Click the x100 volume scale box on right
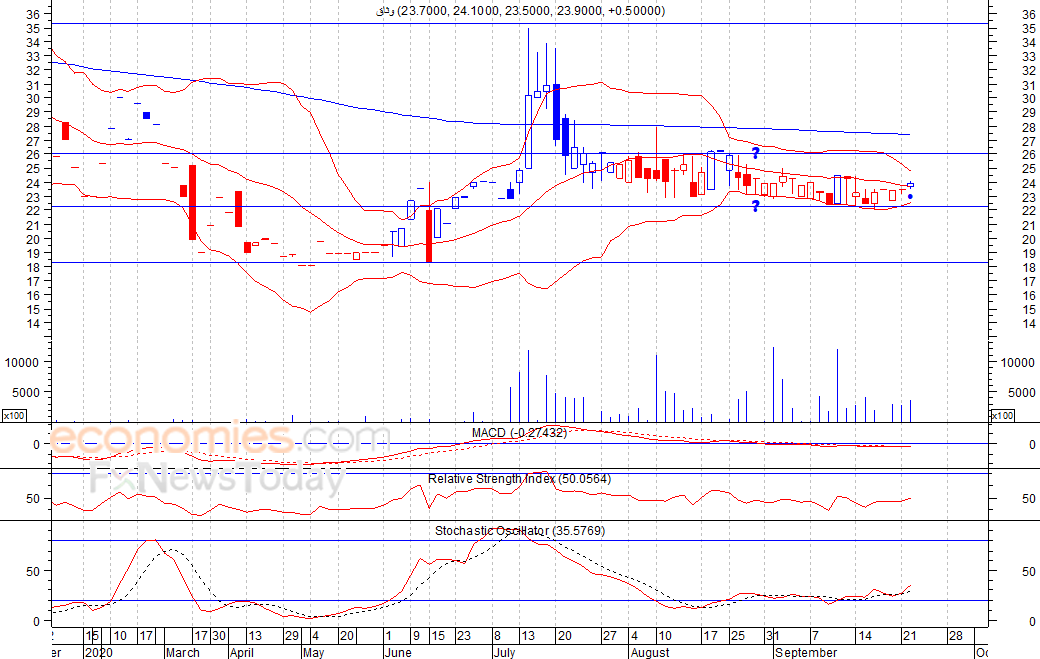The width and height of the screenshot is (1040, 659). point(1002,415)
